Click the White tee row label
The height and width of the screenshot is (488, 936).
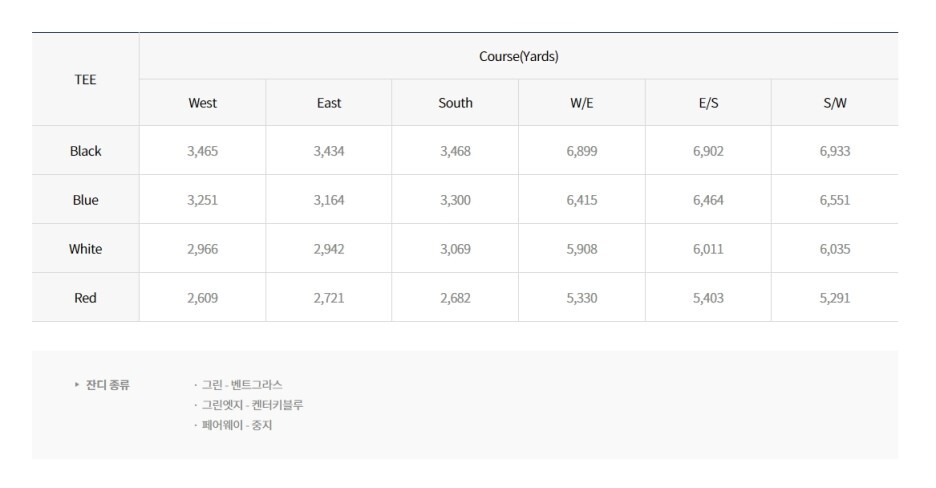(x=85, y=249)
